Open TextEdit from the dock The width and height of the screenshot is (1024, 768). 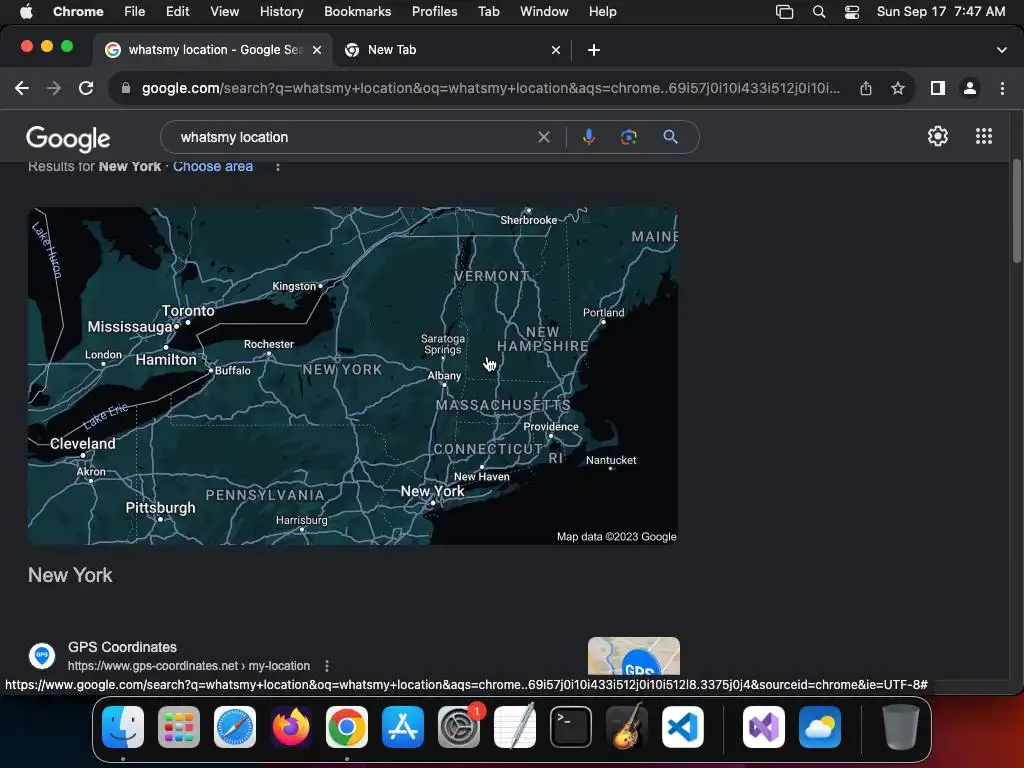pyautogui.click(x=515, y=727)
